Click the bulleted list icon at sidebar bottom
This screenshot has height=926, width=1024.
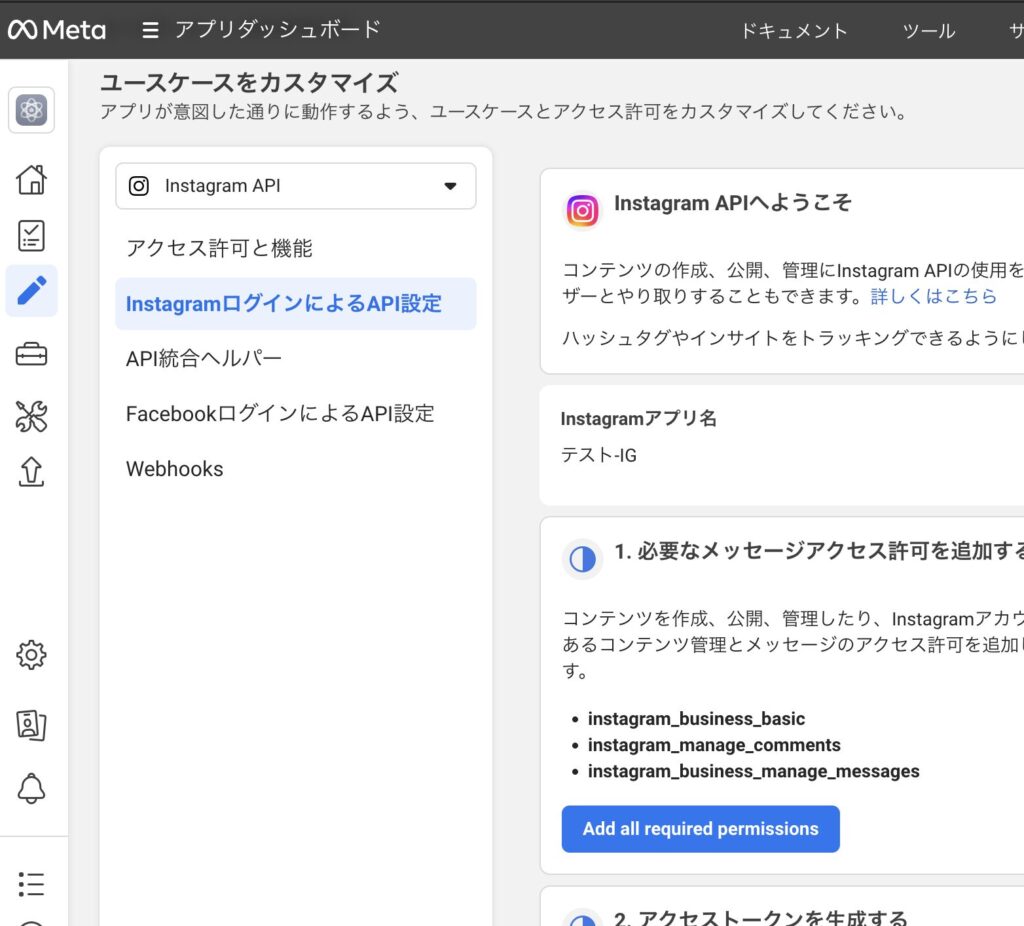32,883
